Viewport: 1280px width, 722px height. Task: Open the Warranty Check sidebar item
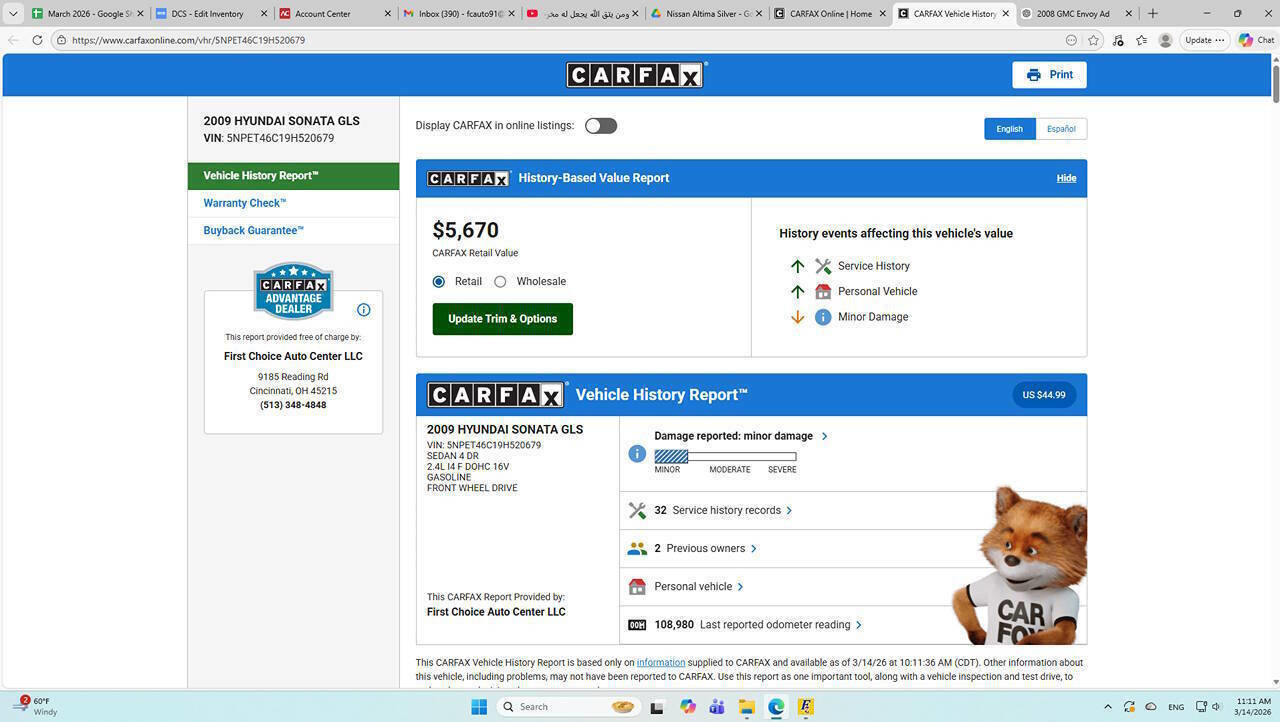(x=245, y=203)
